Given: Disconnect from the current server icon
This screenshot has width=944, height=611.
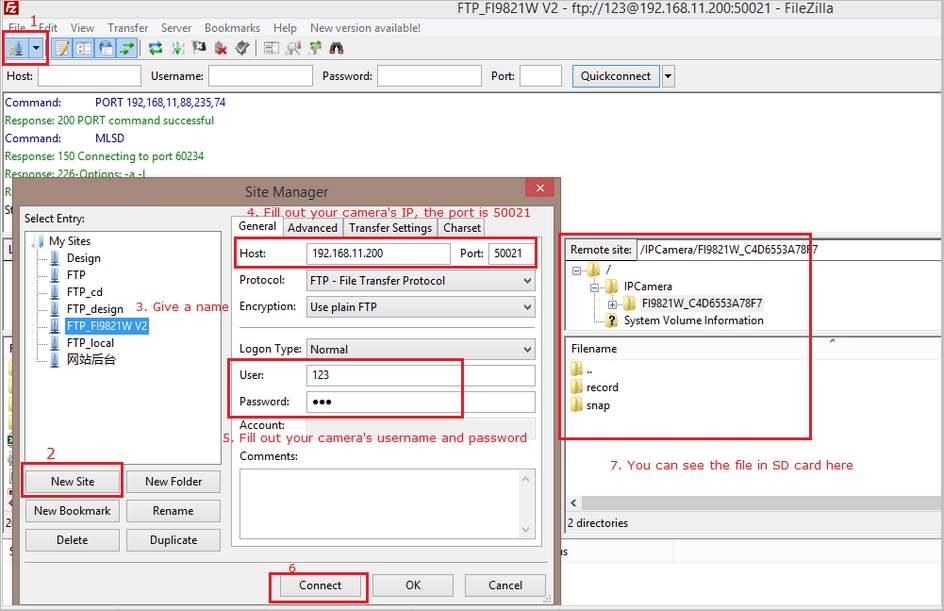Looking at the screenshot, I should 221,48.
